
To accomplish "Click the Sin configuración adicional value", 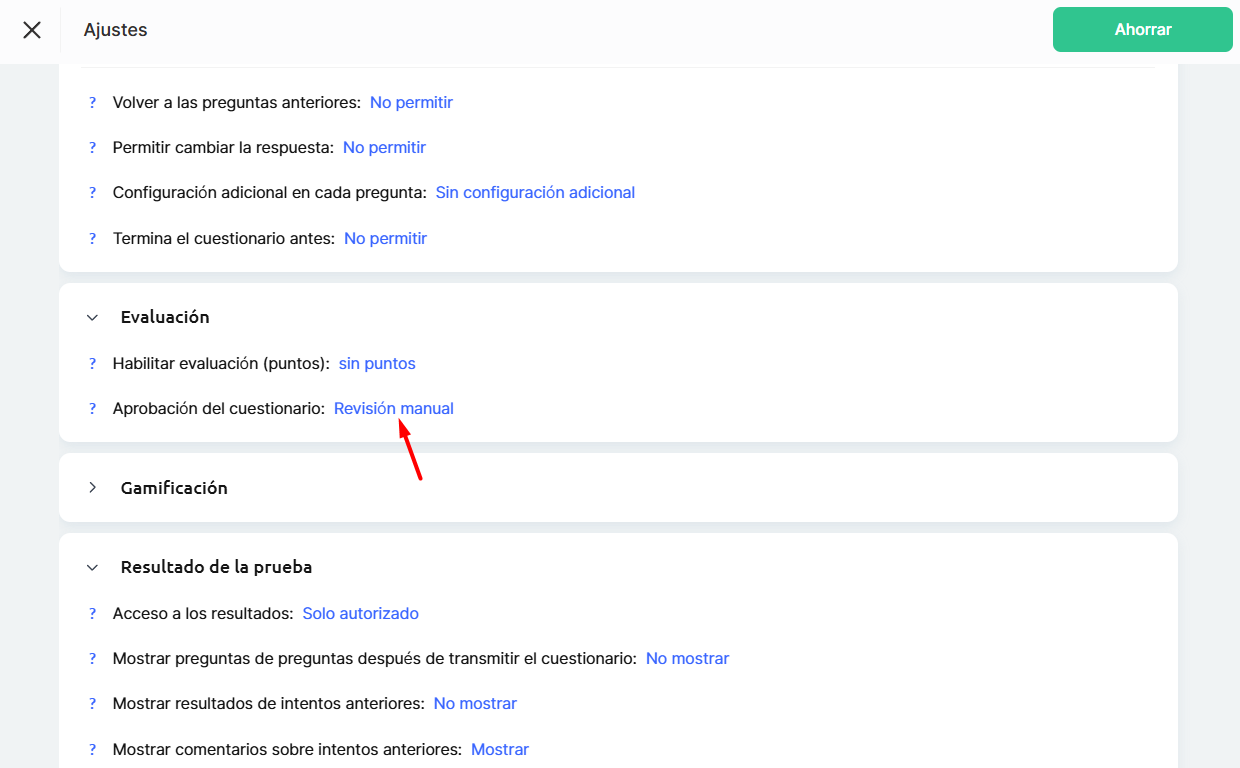I will (x=535, y=192).
